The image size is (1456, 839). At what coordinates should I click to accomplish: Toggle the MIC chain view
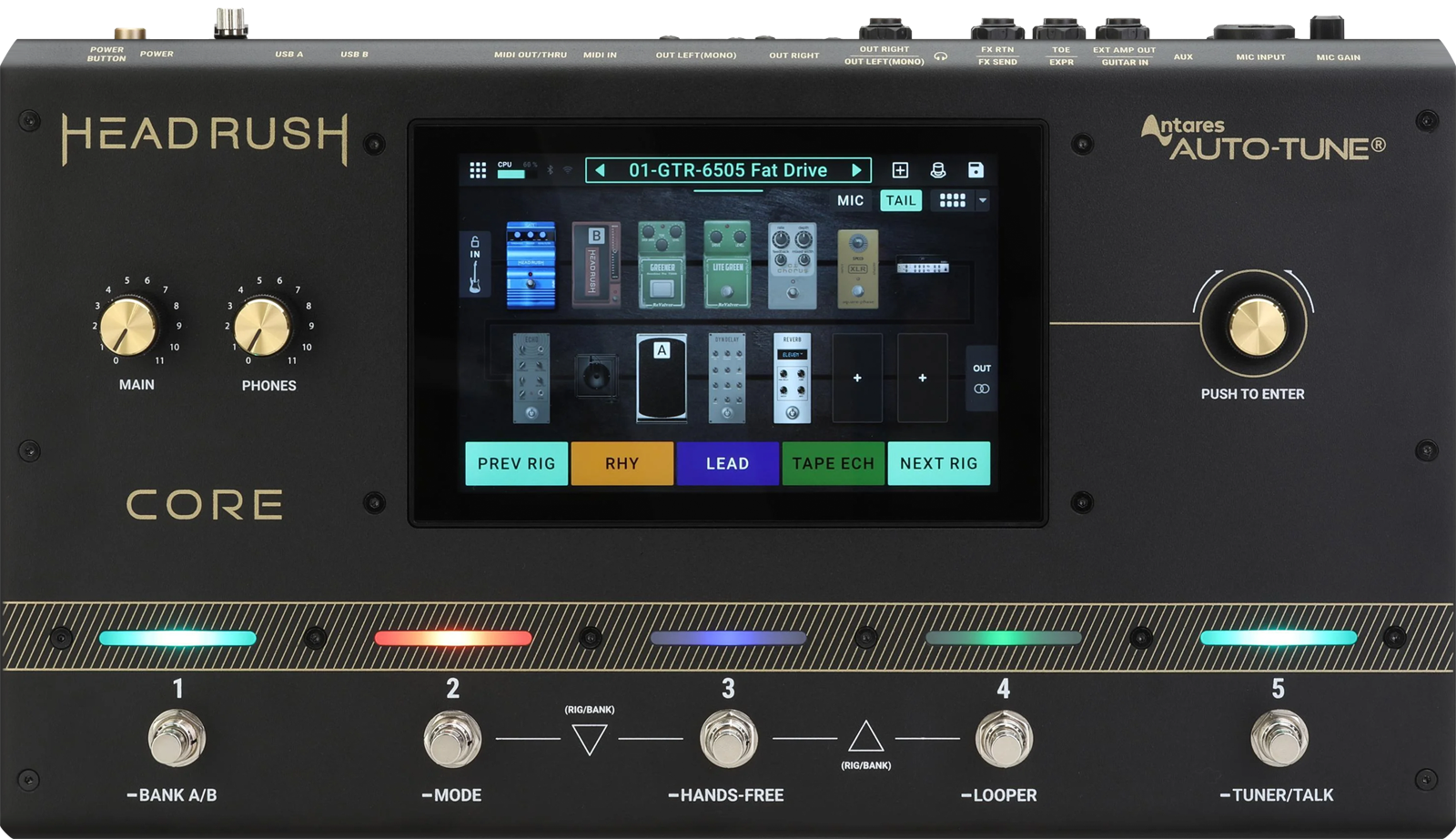point(851,200)
